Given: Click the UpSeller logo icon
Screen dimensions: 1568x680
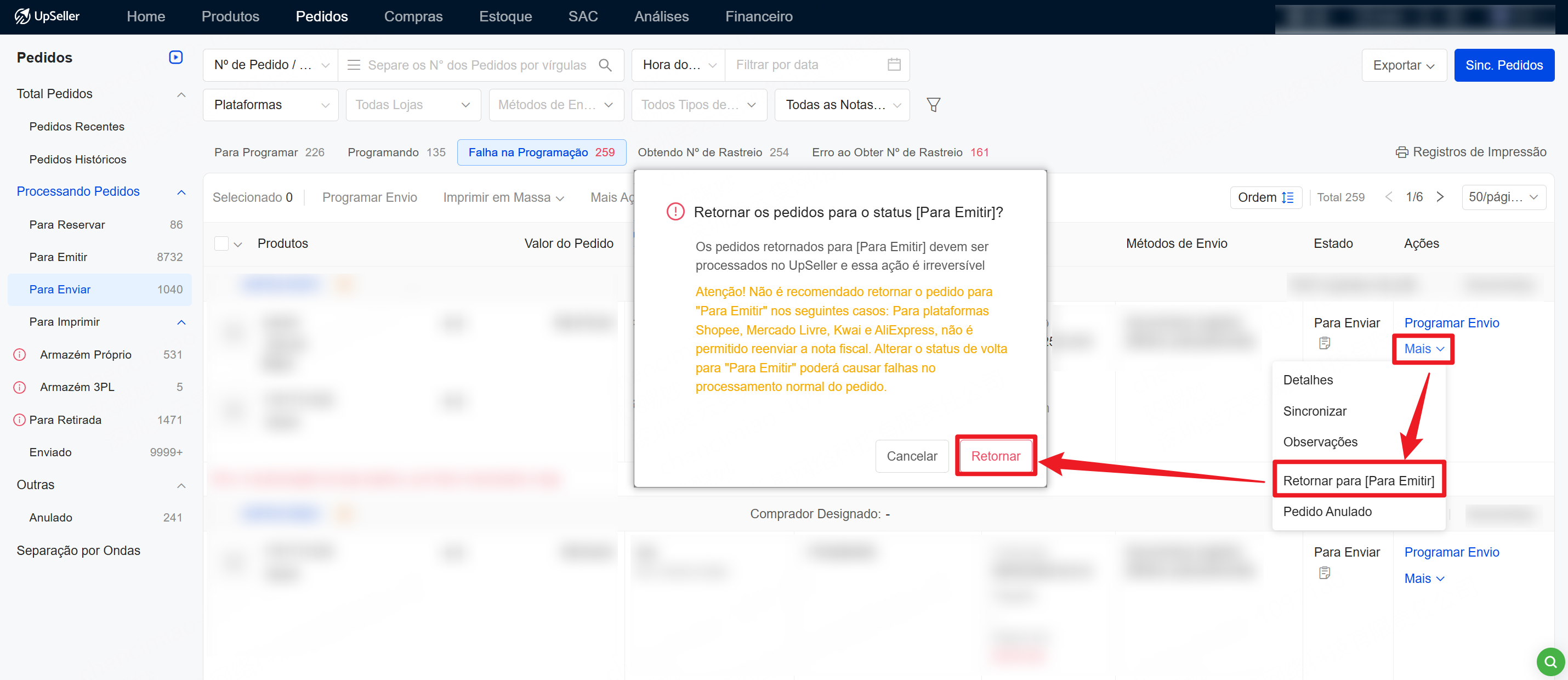Looking at the screenshot, I should click(x=22, y=16).
